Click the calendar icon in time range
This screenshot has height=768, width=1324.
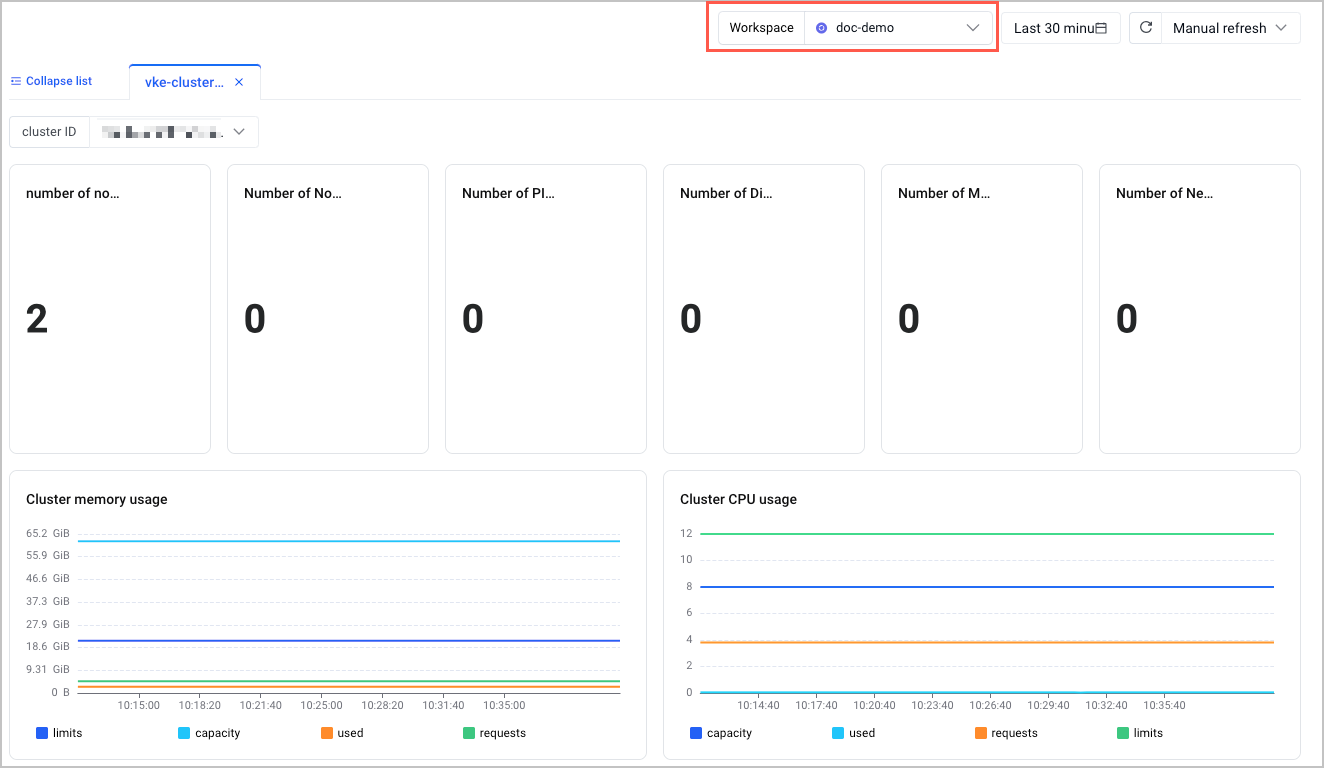pyautogui.click(x=1101, y=28)
